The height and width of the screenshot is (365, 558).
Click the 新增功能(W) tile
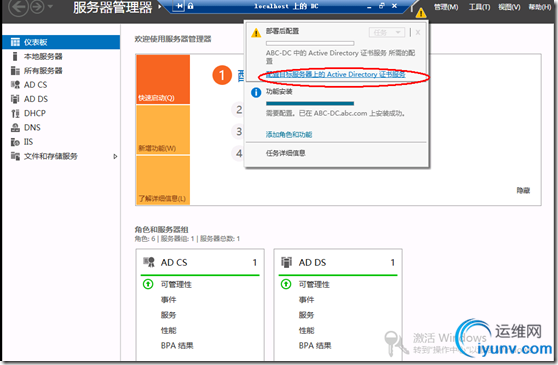[163, 130]
